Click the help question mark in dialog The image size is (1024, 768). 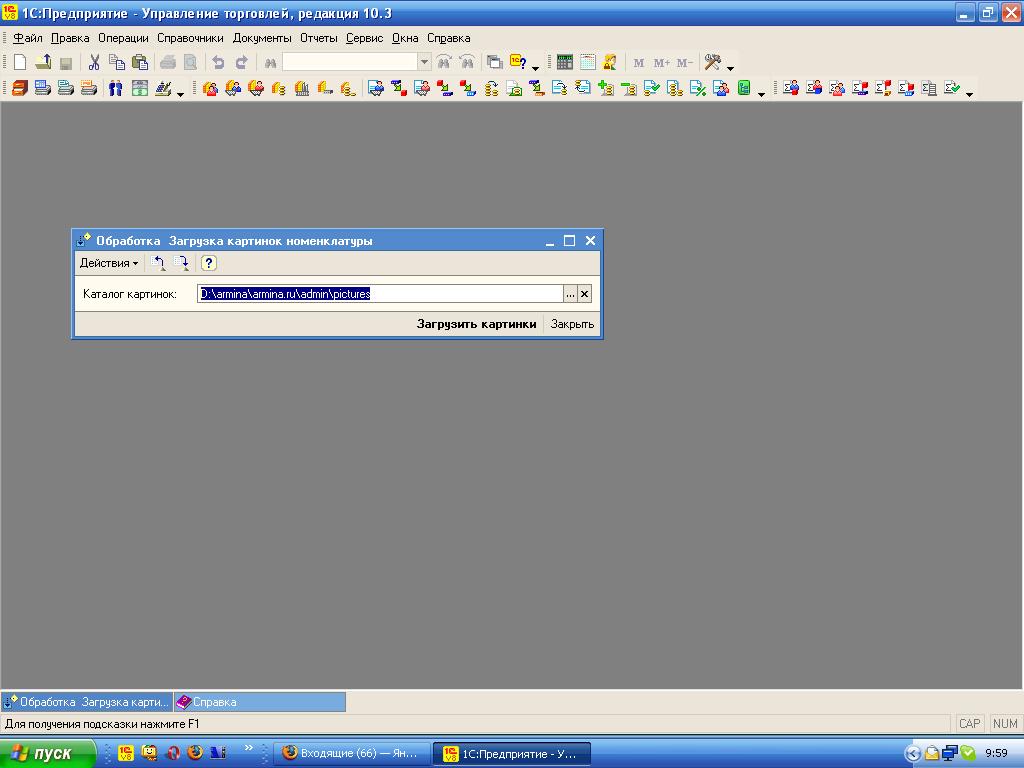tap(208, 263)
